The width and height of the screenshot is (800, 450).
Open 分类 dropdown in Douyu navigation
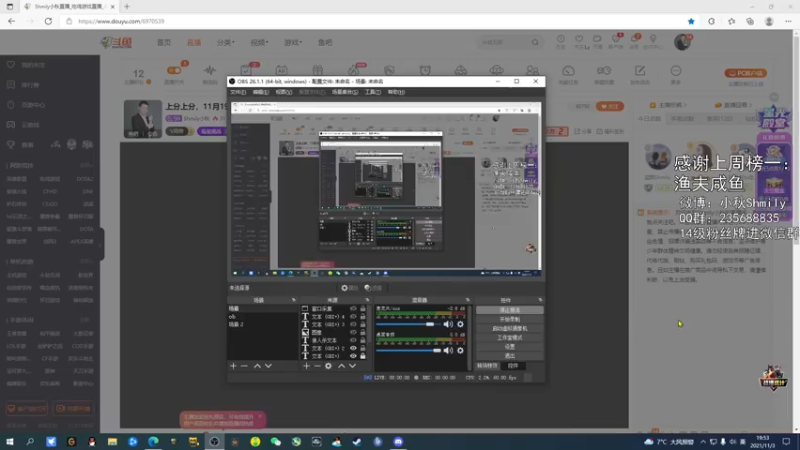tap(226, 42)
